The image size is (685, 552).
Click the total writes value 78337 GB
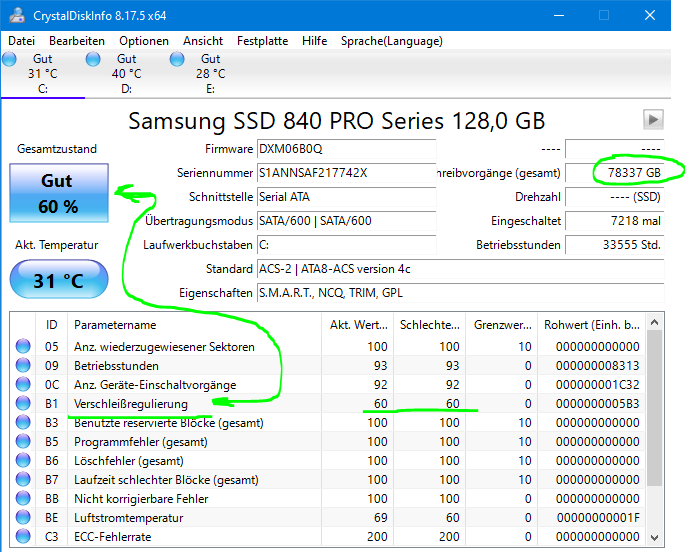615,173
